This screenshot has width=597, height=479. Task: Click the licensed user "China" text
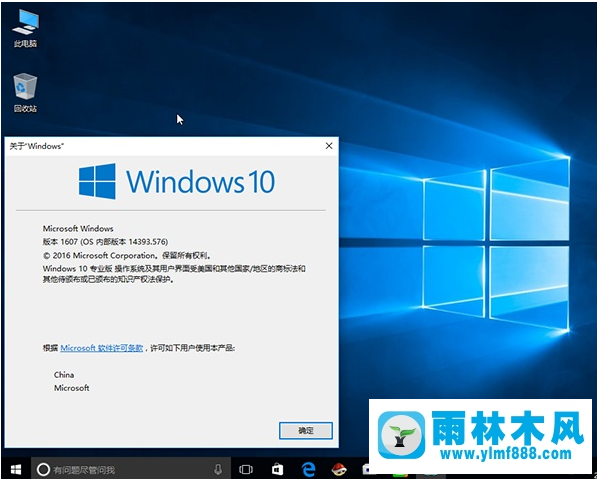point(64,375)
